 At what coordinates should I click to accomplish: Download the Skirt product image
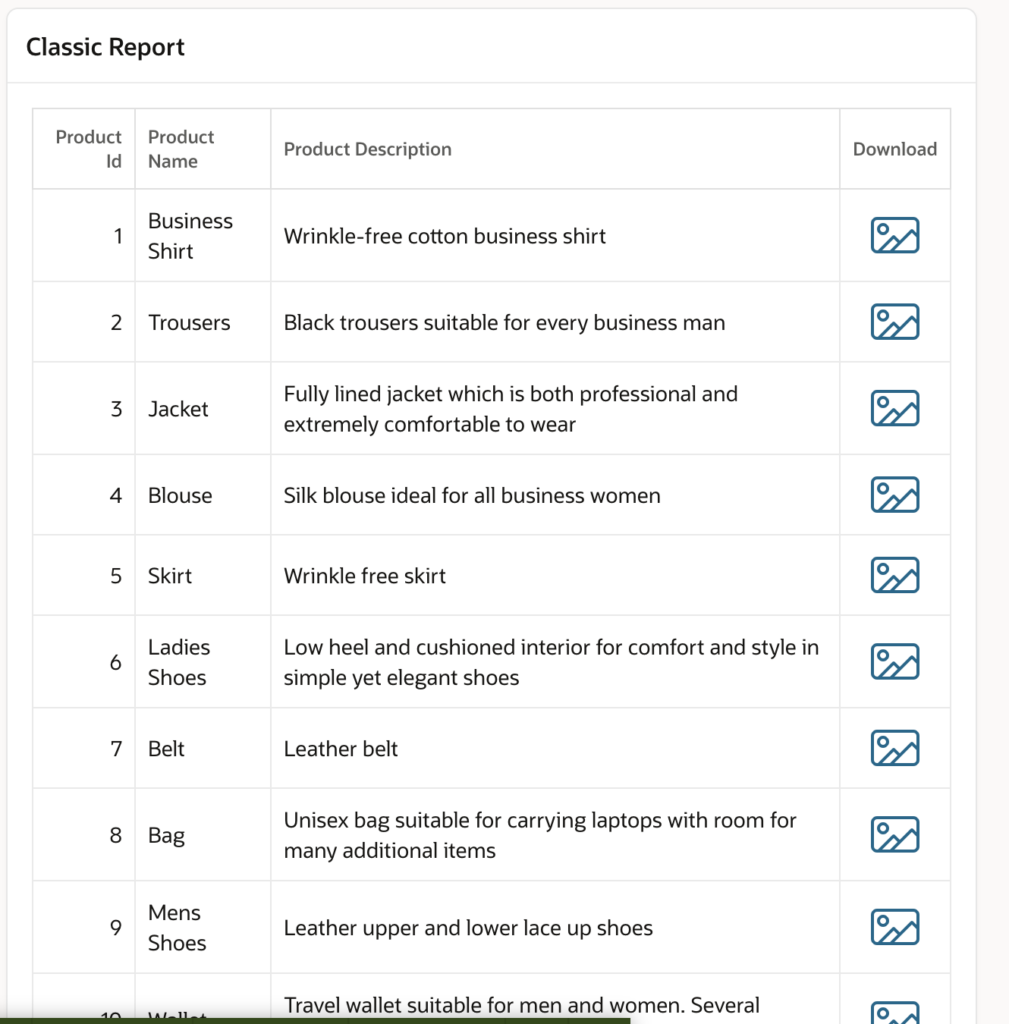[x=894, y=576]
